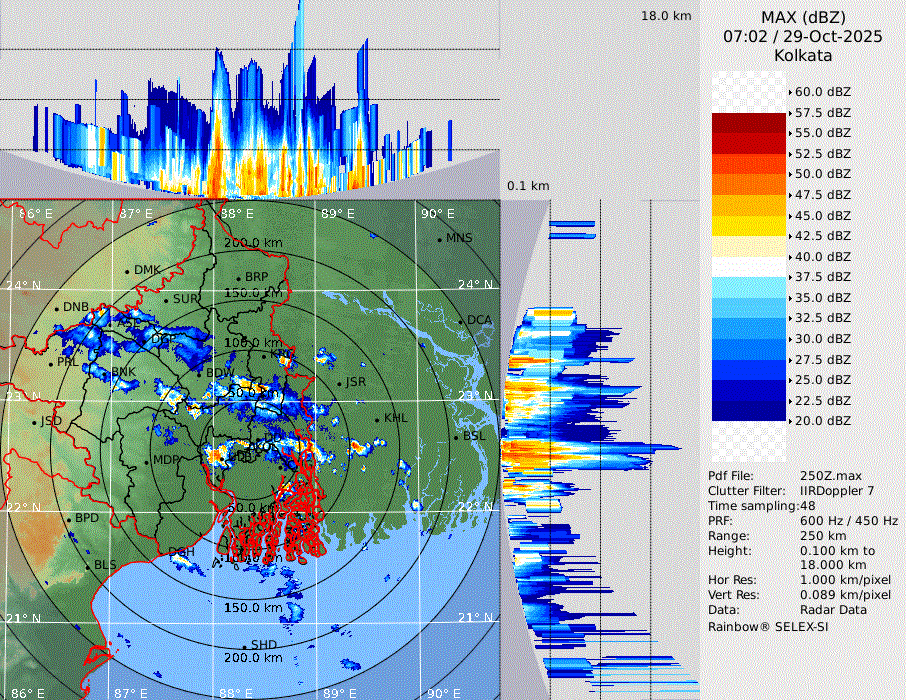Screen dimensions: 906x700
Task: Pick the KHL station marker
Action: pyautogui.click(x=377, y=419)
